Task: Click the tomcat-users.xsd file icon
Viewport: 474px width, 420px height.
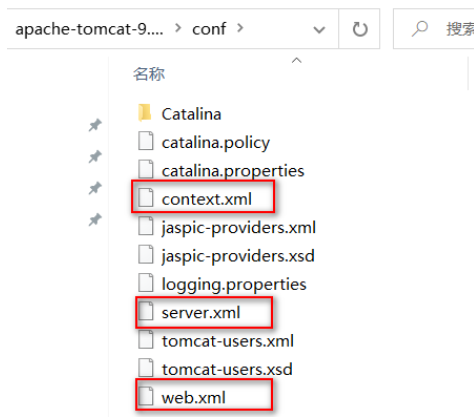Action: 146,368
